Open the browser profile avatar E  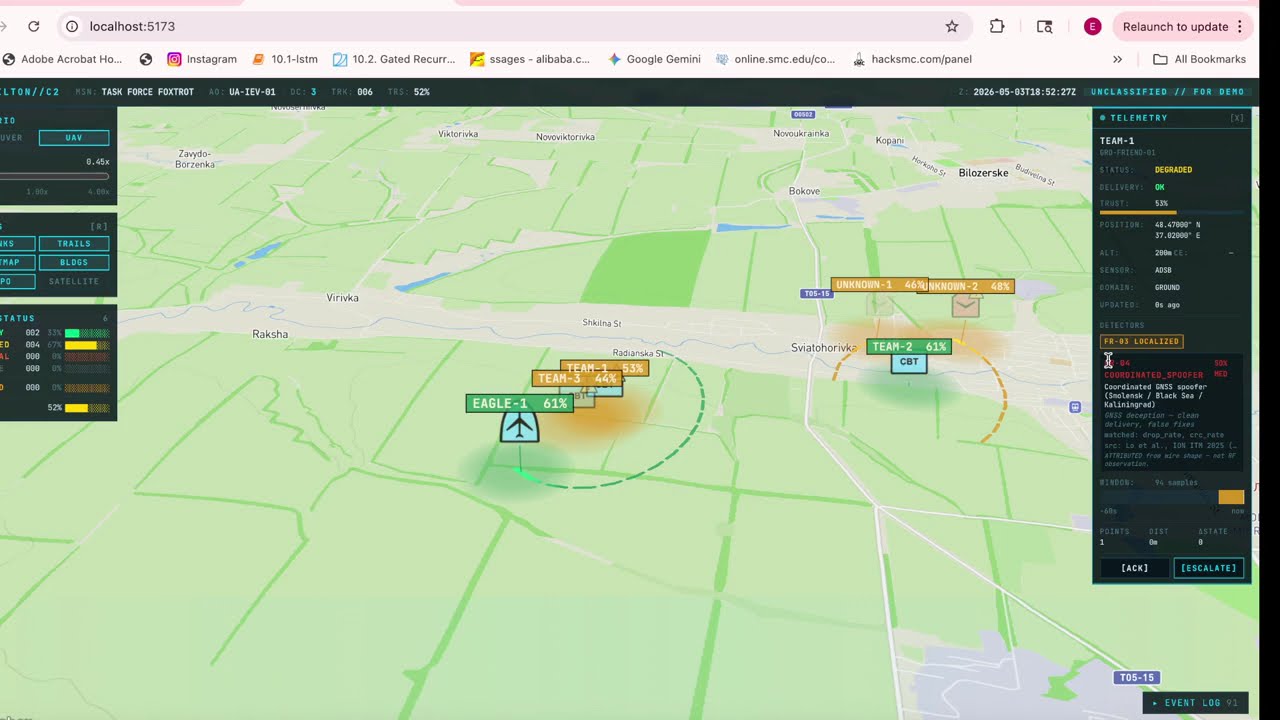tap(1092, 27)
